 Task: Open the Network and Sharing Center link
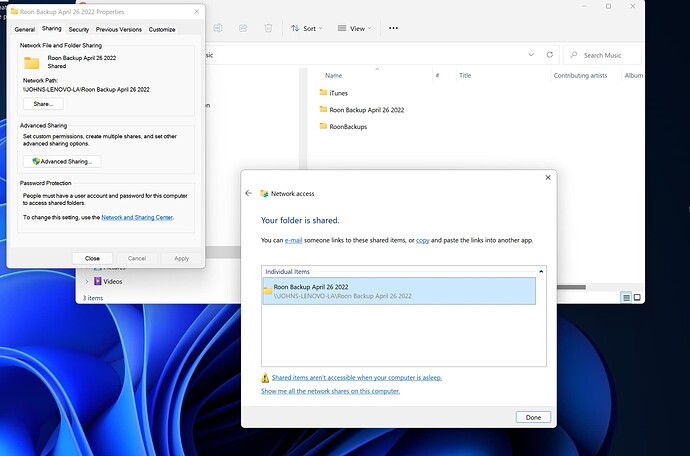[137, 217]
